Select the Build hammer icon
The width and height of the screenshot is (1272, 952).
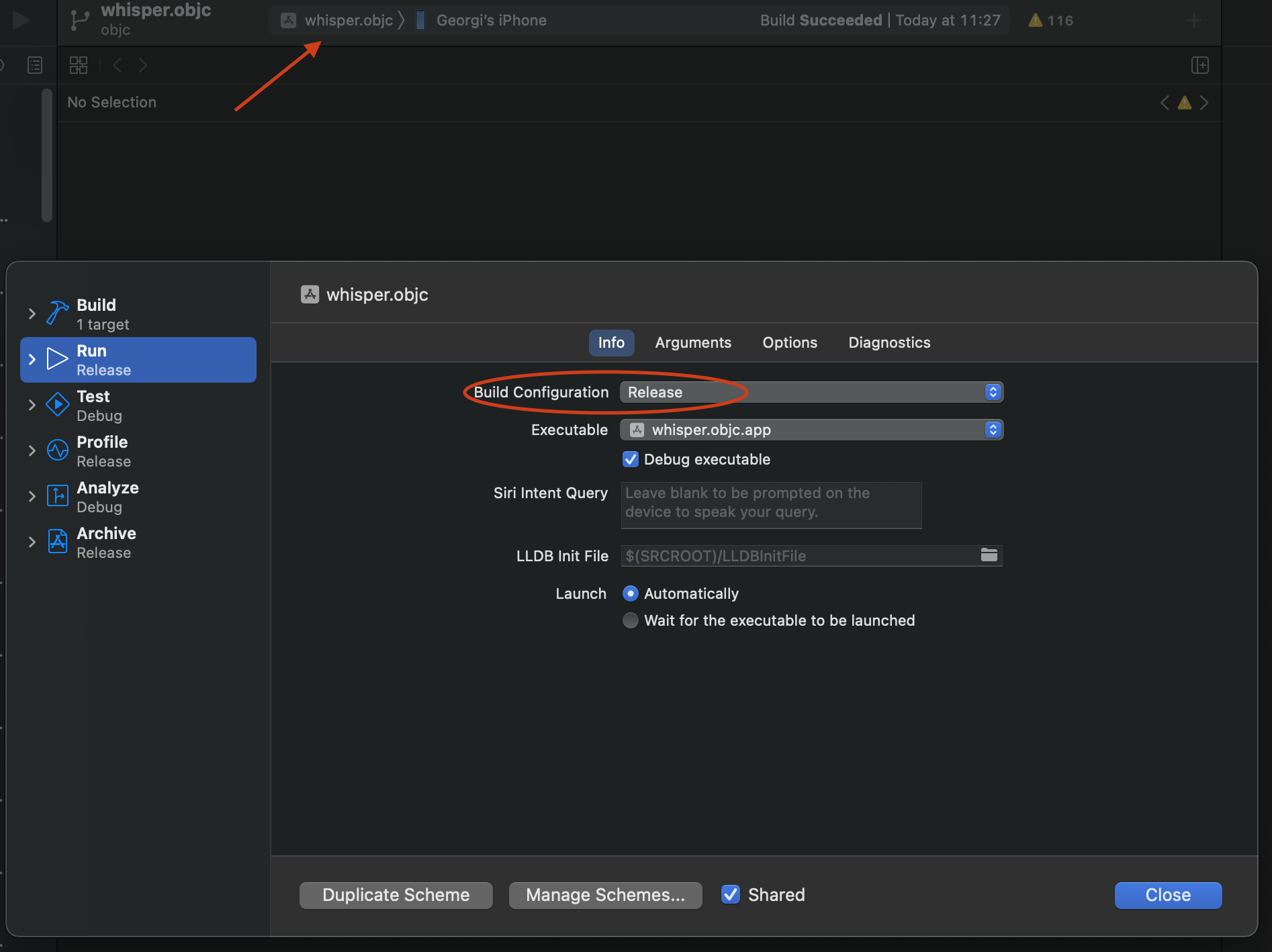(57, 313)
